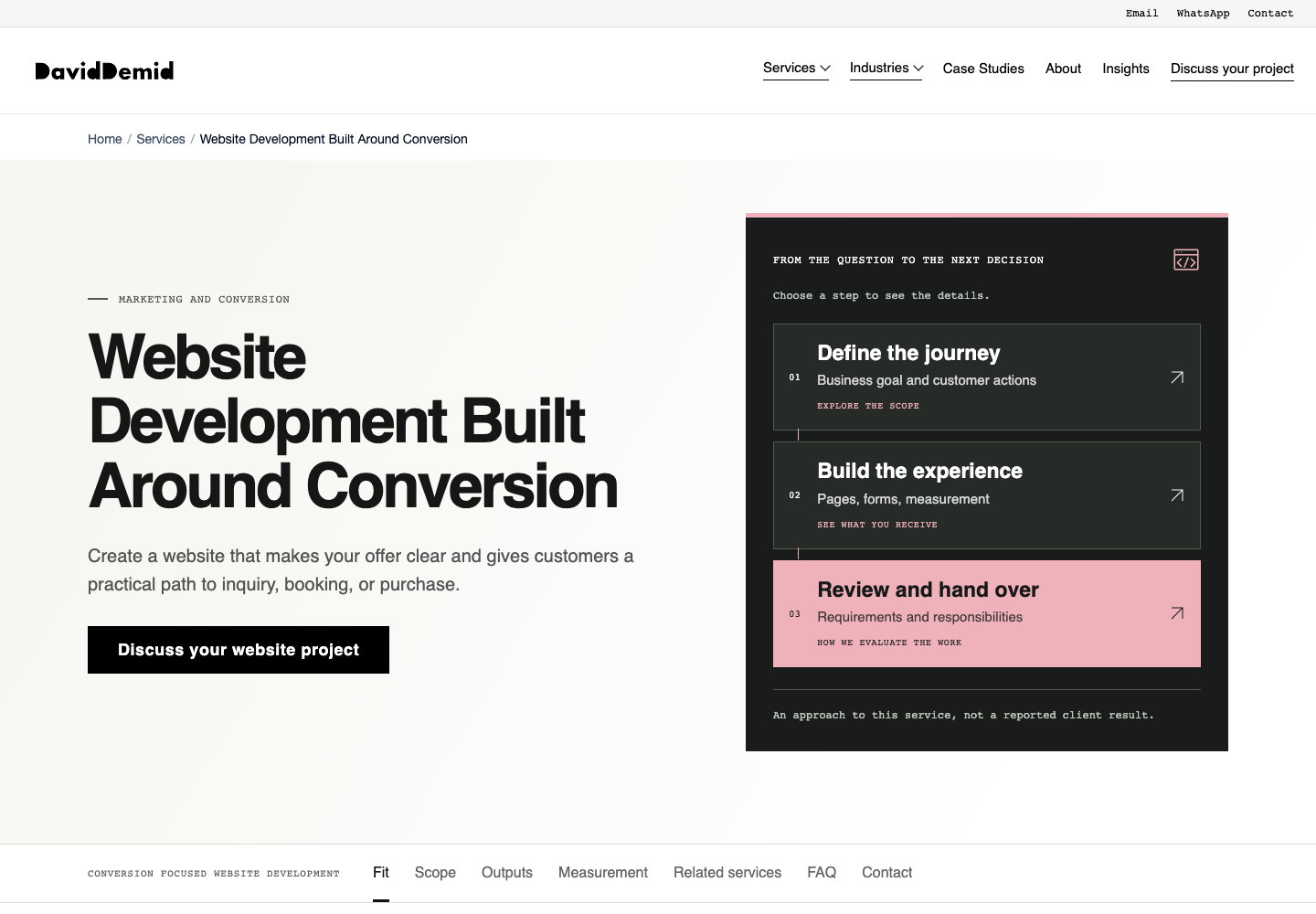Click the code window icon in dark panel

tap(1185, 260)
